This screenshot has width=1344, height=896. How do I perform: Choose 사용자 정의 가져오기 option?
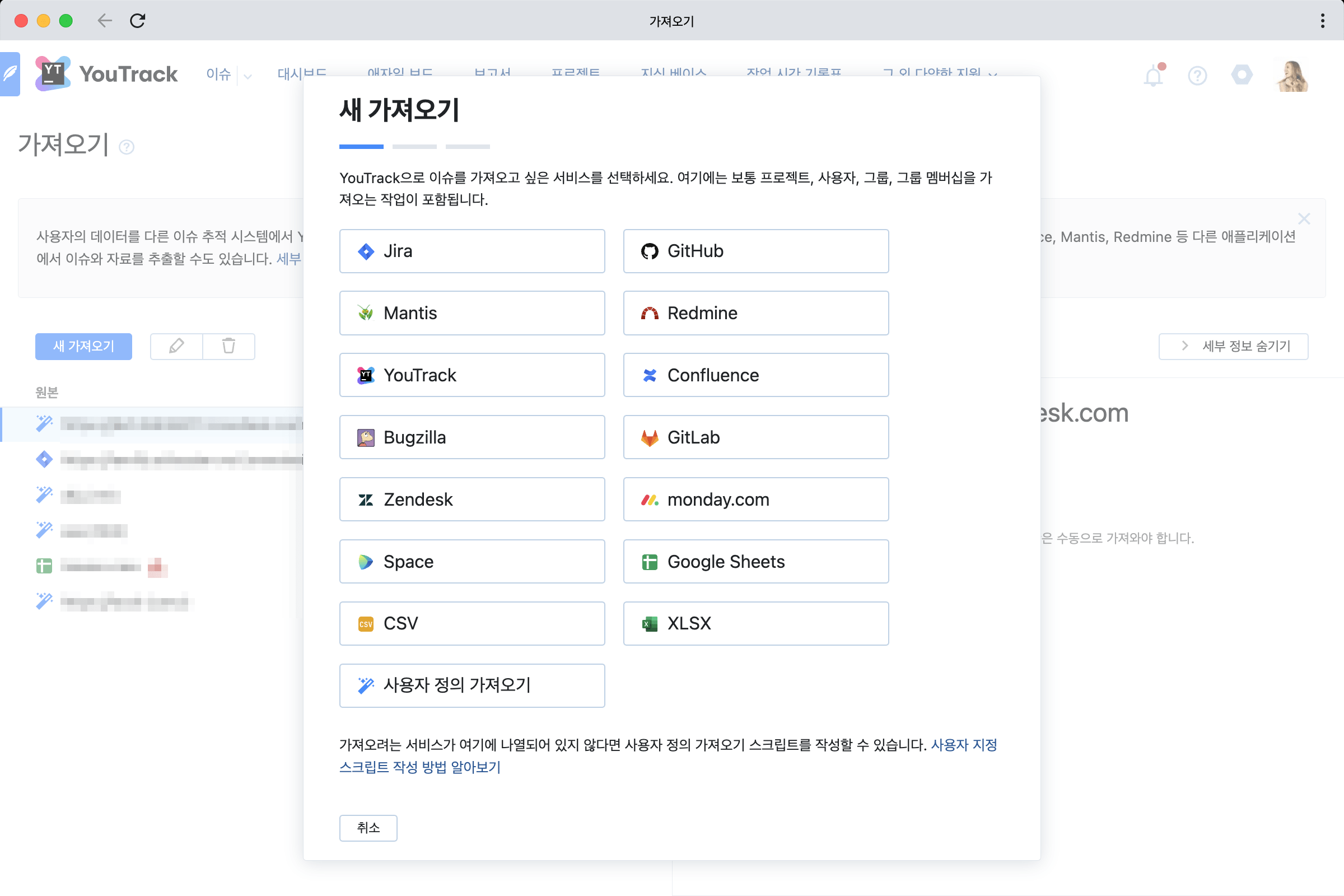(472, 685)
